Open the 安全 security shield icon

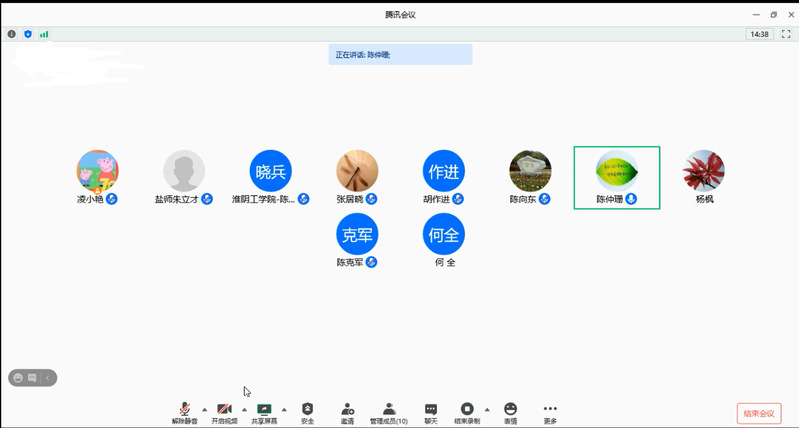click(x=307, y=412)
